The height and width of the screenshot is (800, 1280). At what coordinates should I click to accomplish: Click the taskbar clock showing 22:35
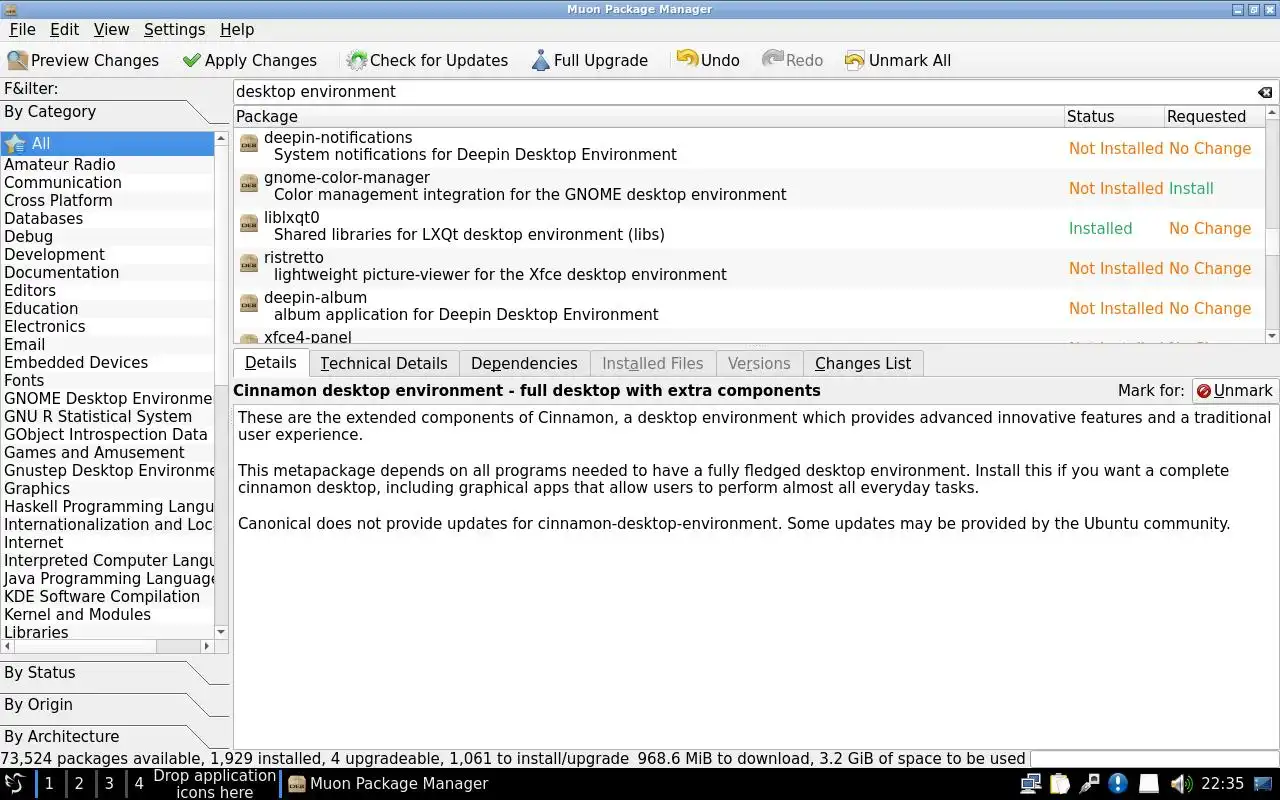pyautogui.click(x=1222, y=784)
